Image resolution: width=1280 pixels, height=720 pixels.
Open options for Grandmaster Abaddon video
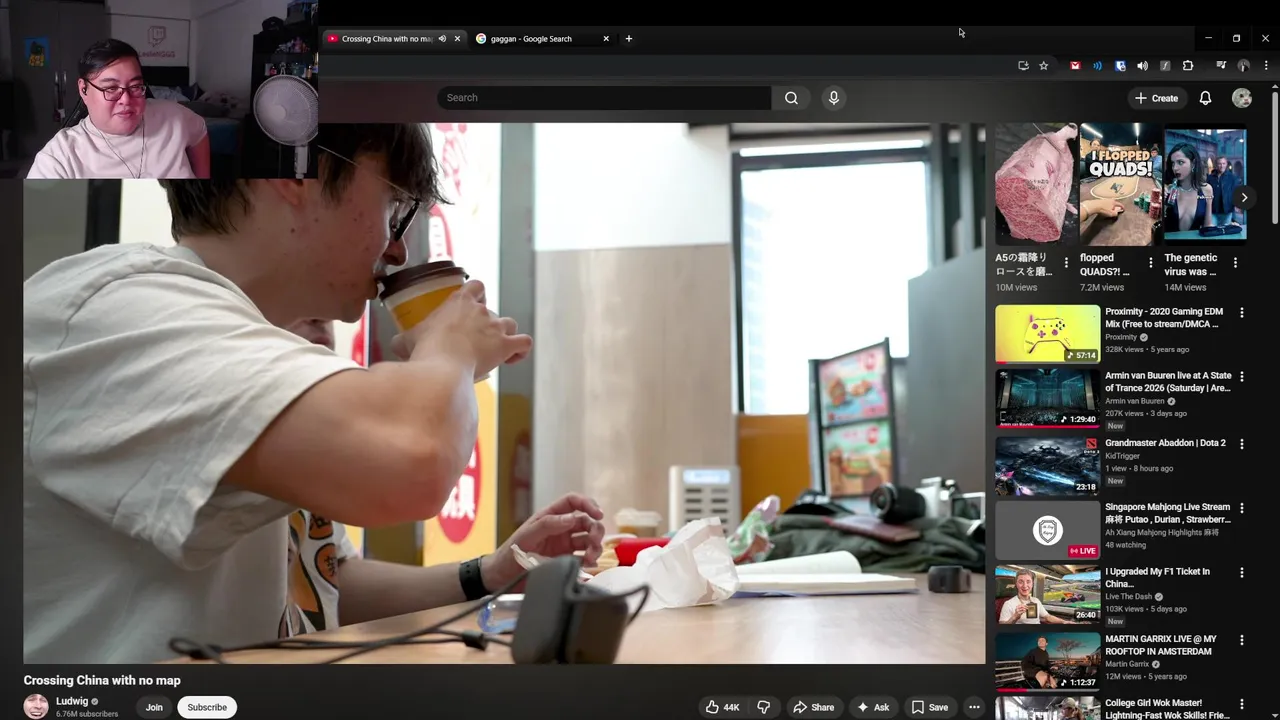pos(1242,443)
